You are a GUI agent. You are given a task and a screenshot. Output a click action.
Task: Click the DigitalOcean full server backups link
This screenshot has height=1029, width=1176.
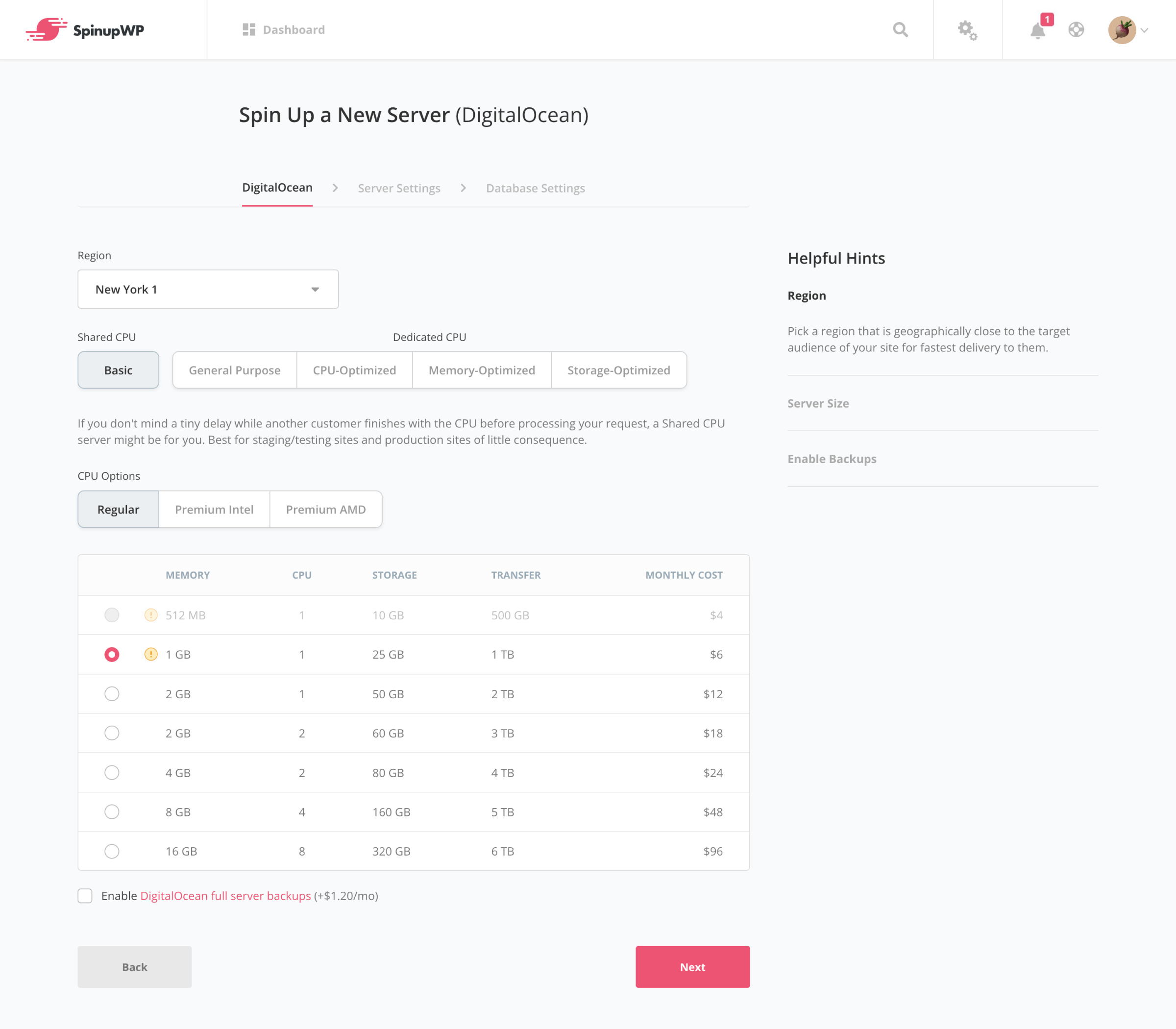click(225, 895)
